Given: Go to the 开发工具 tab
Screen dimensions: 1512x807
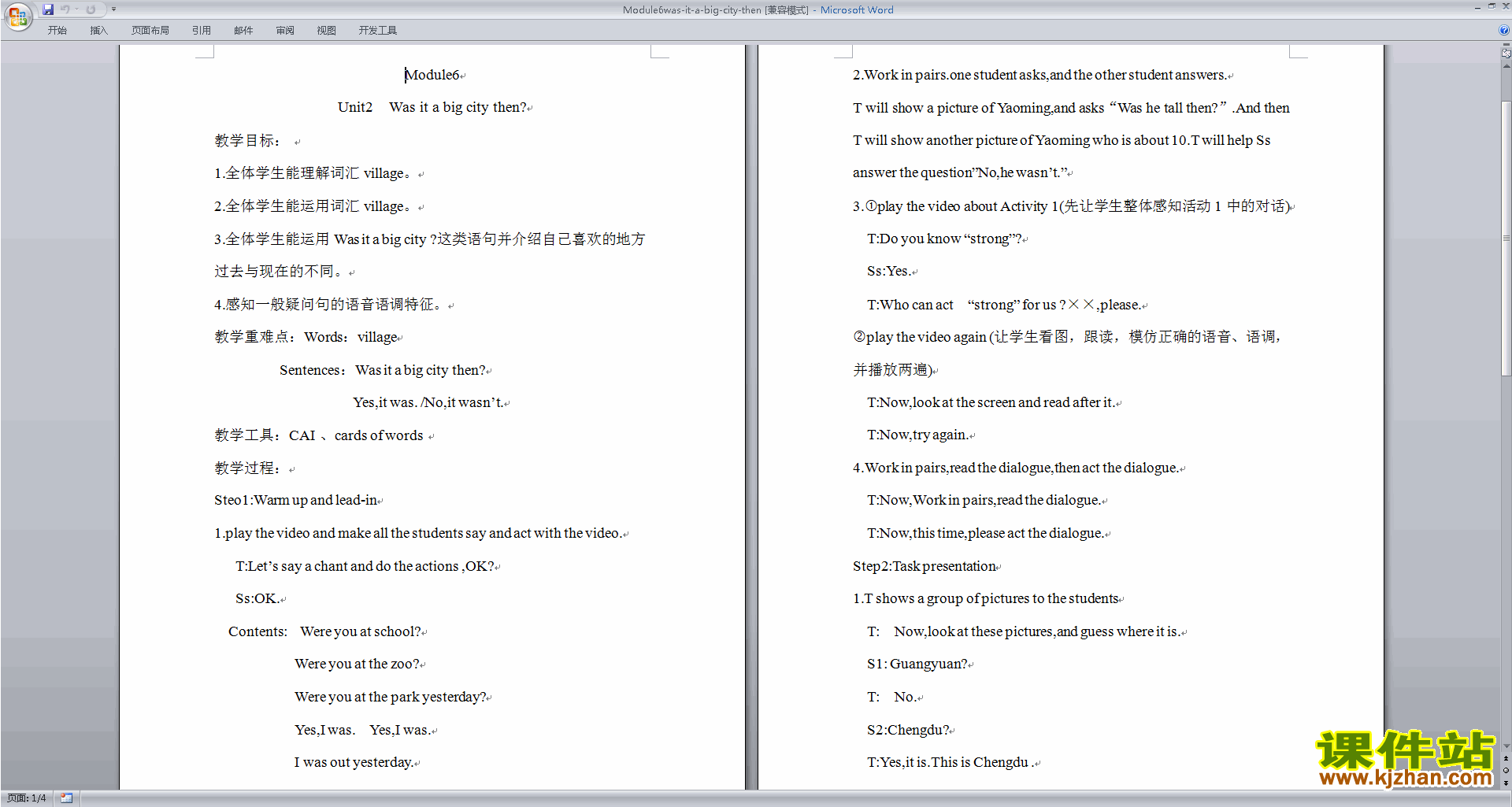Looking at the screenshot, I should (x=378, y=31).
